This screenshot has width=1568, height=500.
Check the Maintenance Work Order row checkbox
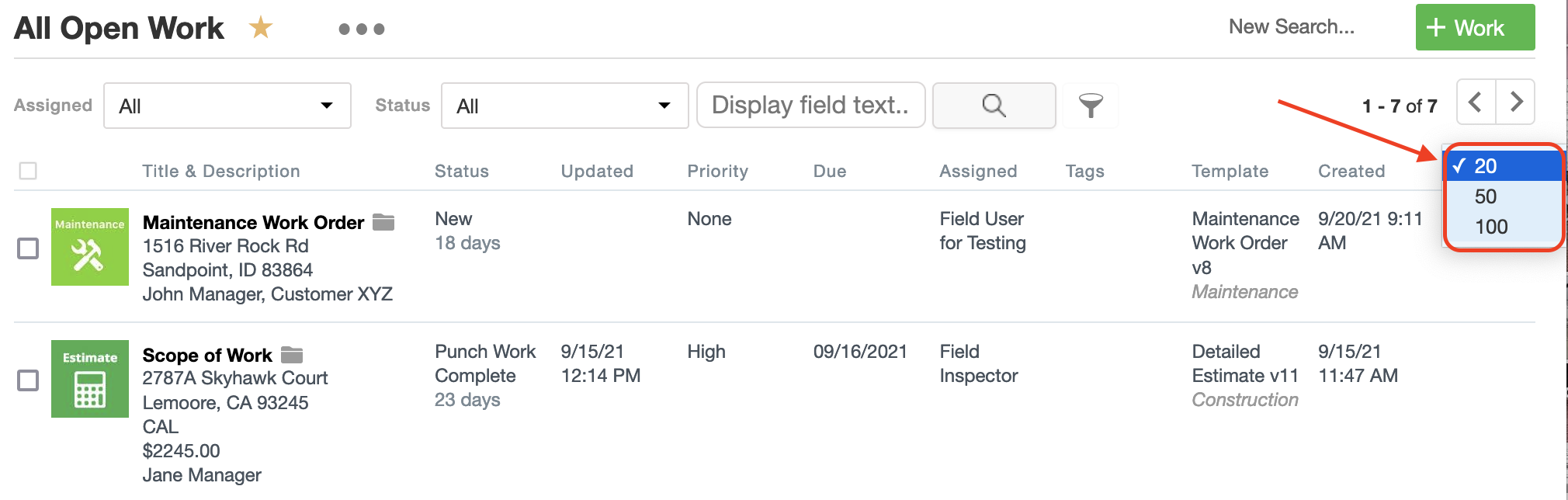pos(28,248)
